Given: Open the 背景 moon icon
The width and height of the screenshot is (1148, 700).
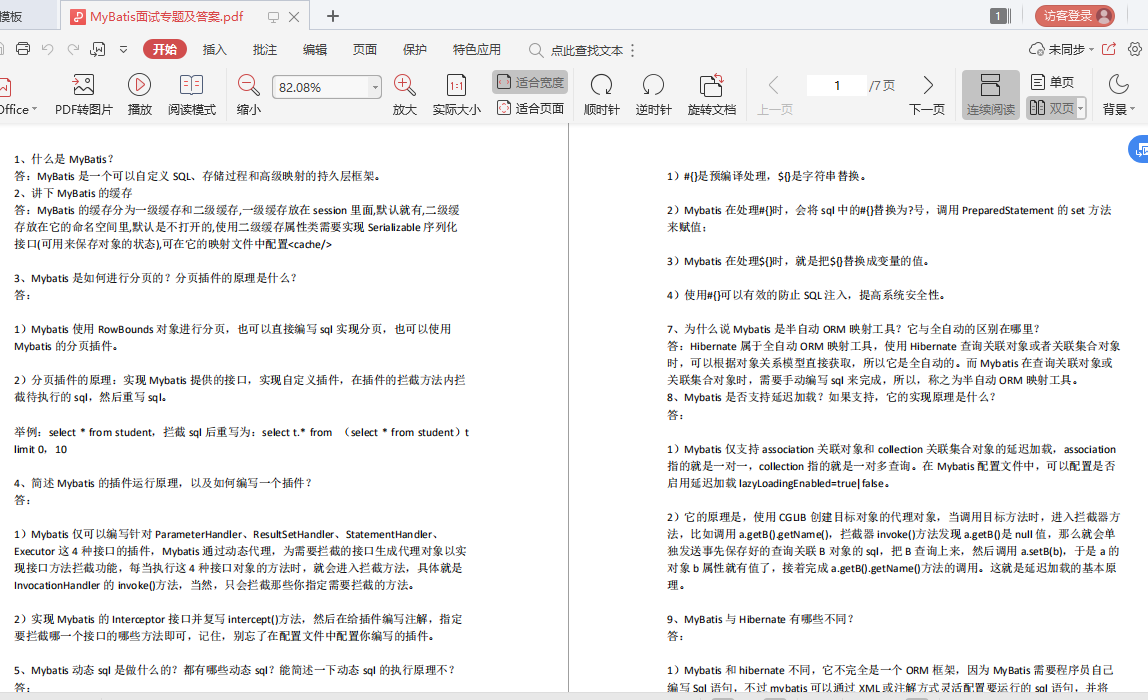Looking at the screenshot, I should coord(1118,85).
